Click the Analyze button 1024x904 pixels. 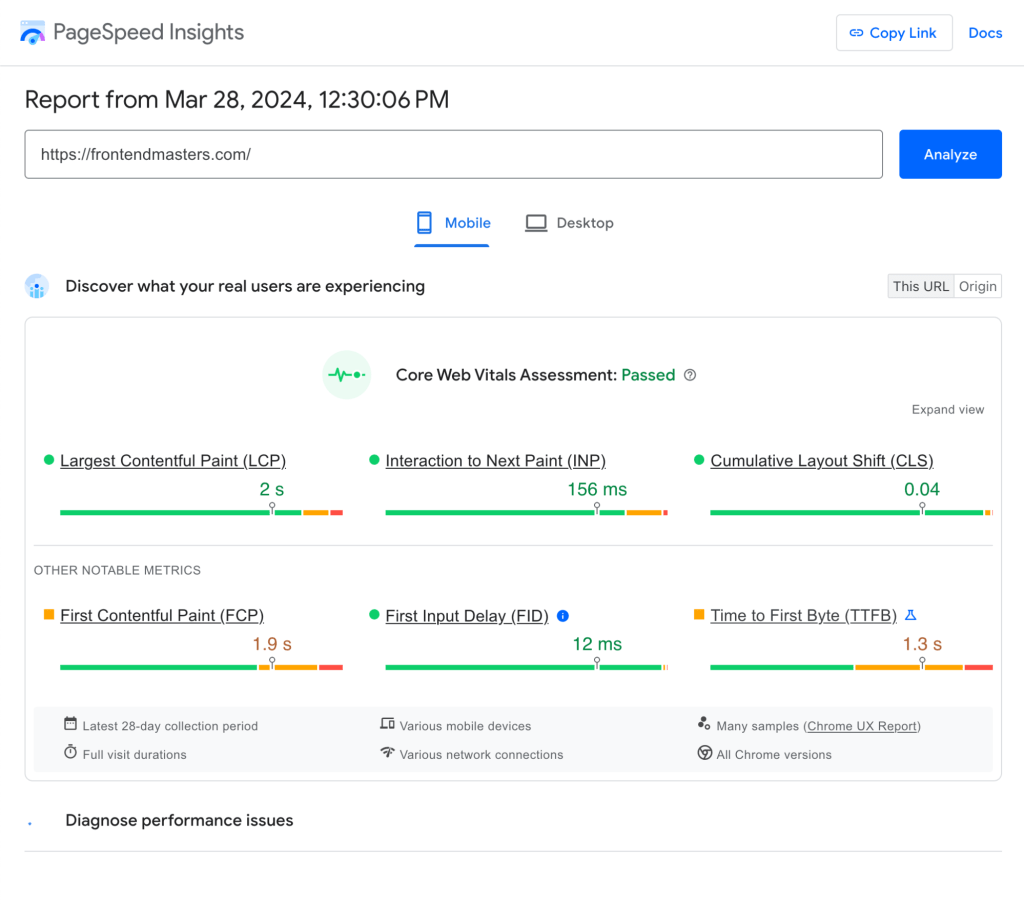click(x=950, y=154)
